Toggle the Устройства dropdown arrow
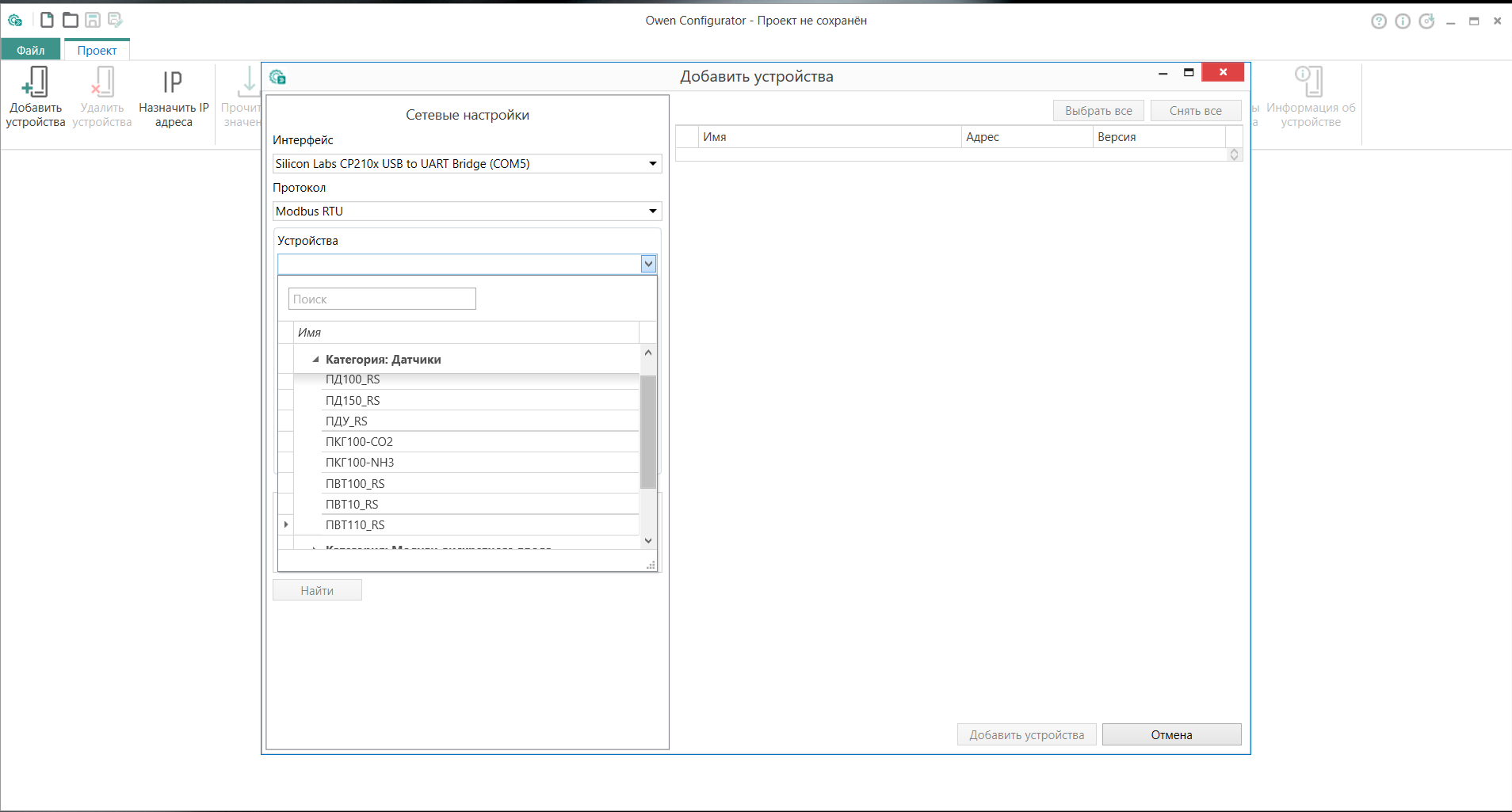The image size is (1512, 812). [x=648, y=264]
